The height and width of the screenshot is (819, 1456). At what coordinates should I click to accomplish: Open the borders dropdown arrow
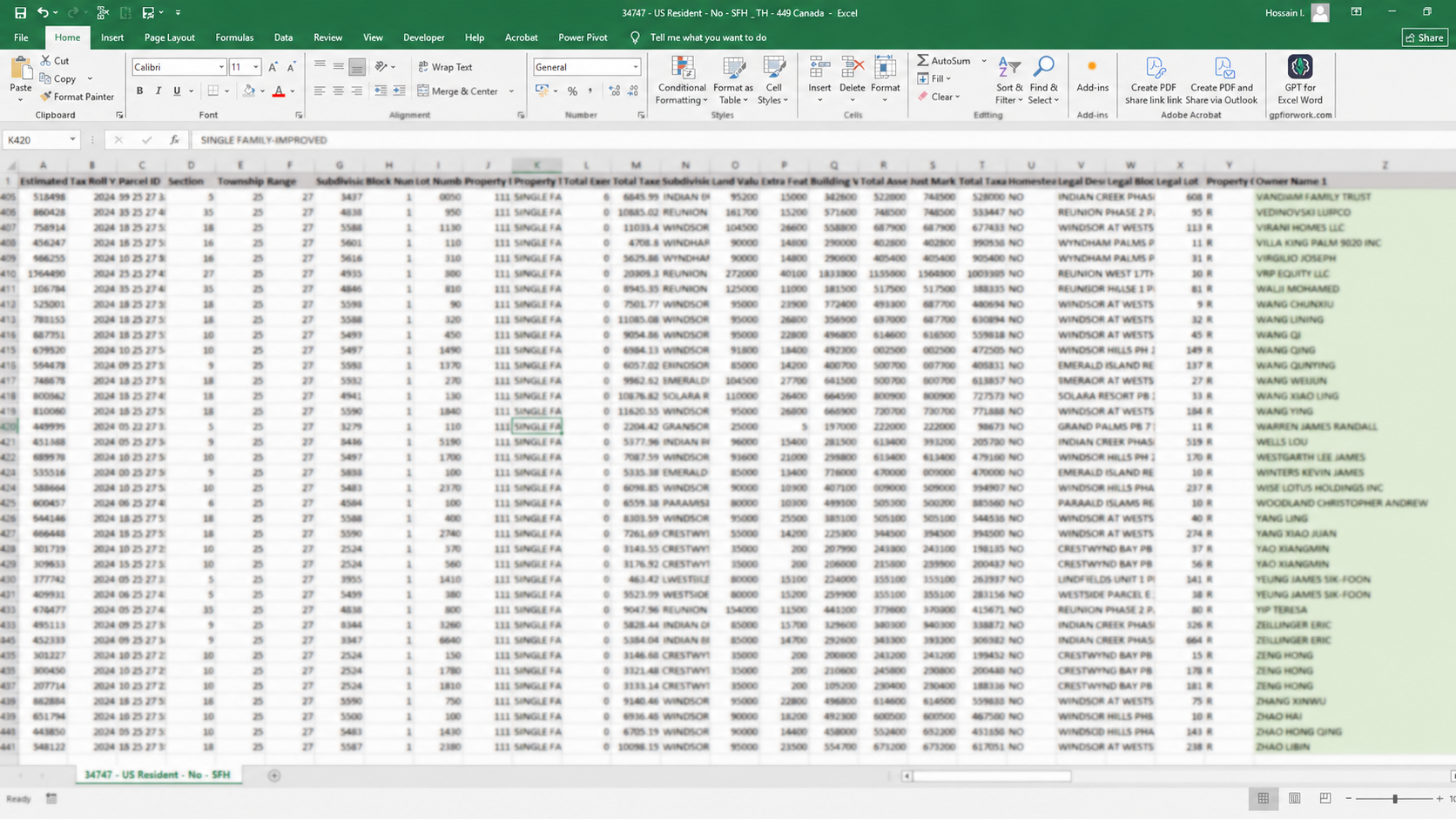(x=227, y=91)
